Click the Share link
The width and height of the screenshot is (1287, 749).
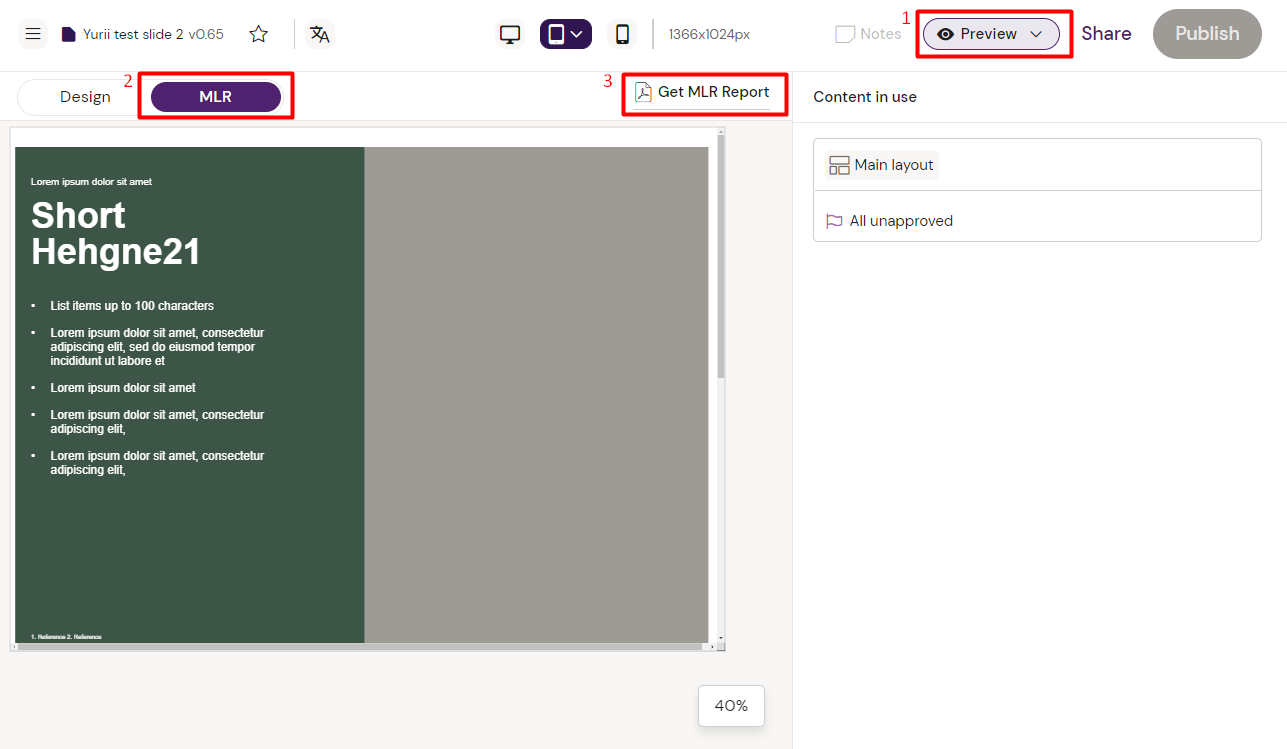pyautogui.click(x=1106, y=33)
